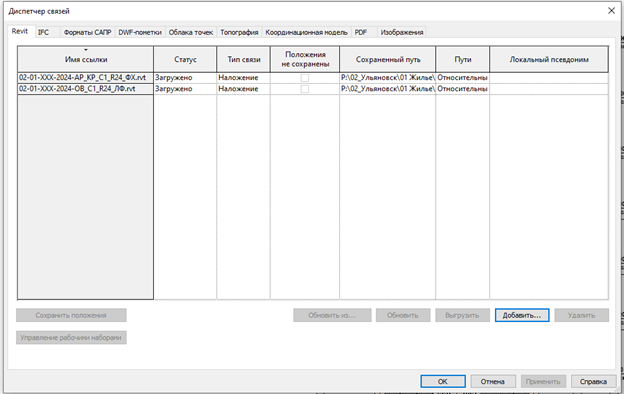Viewport: 624px width, 394px height.
Task: Click local alias field of АР_КР row
Action: click(x=549, y=78)
